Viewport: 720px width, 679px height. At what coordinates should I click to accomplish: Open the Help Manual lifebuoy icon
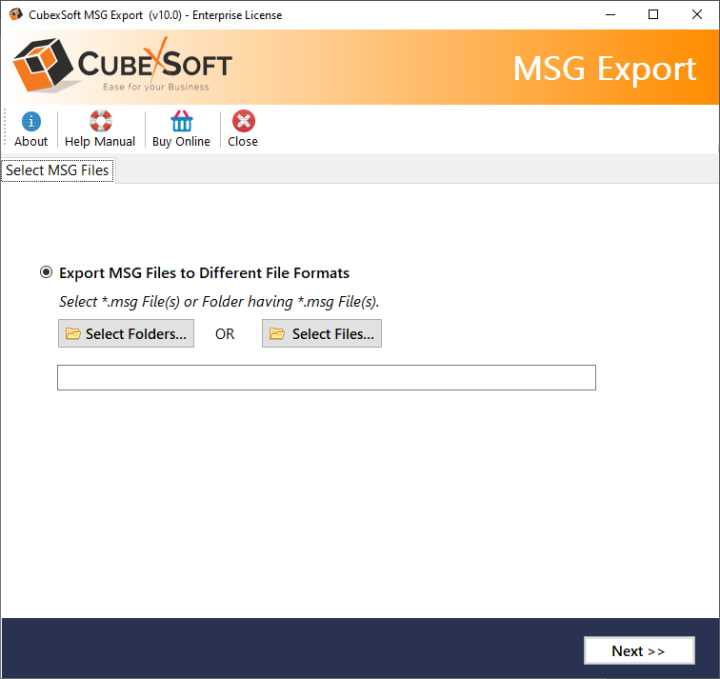(x=101, y=121)
